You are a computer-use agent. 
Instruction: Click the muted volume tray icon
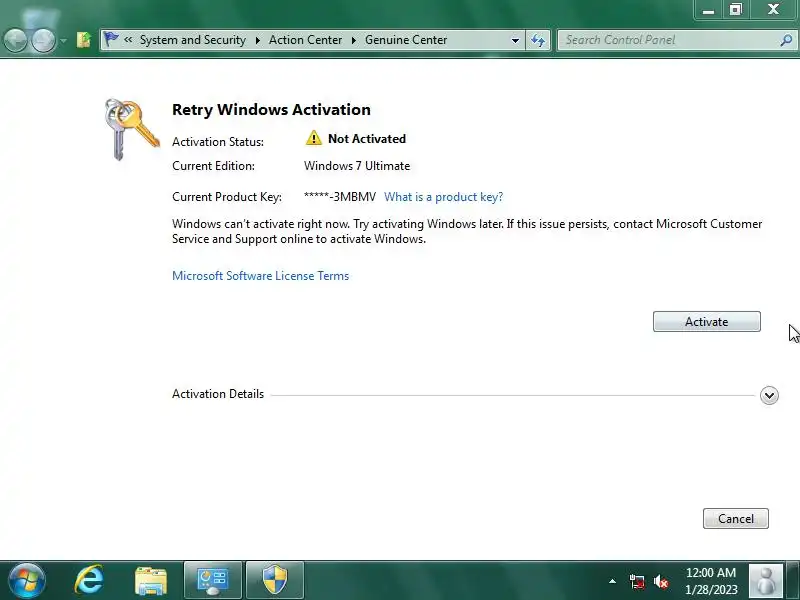tap(661, 582)
